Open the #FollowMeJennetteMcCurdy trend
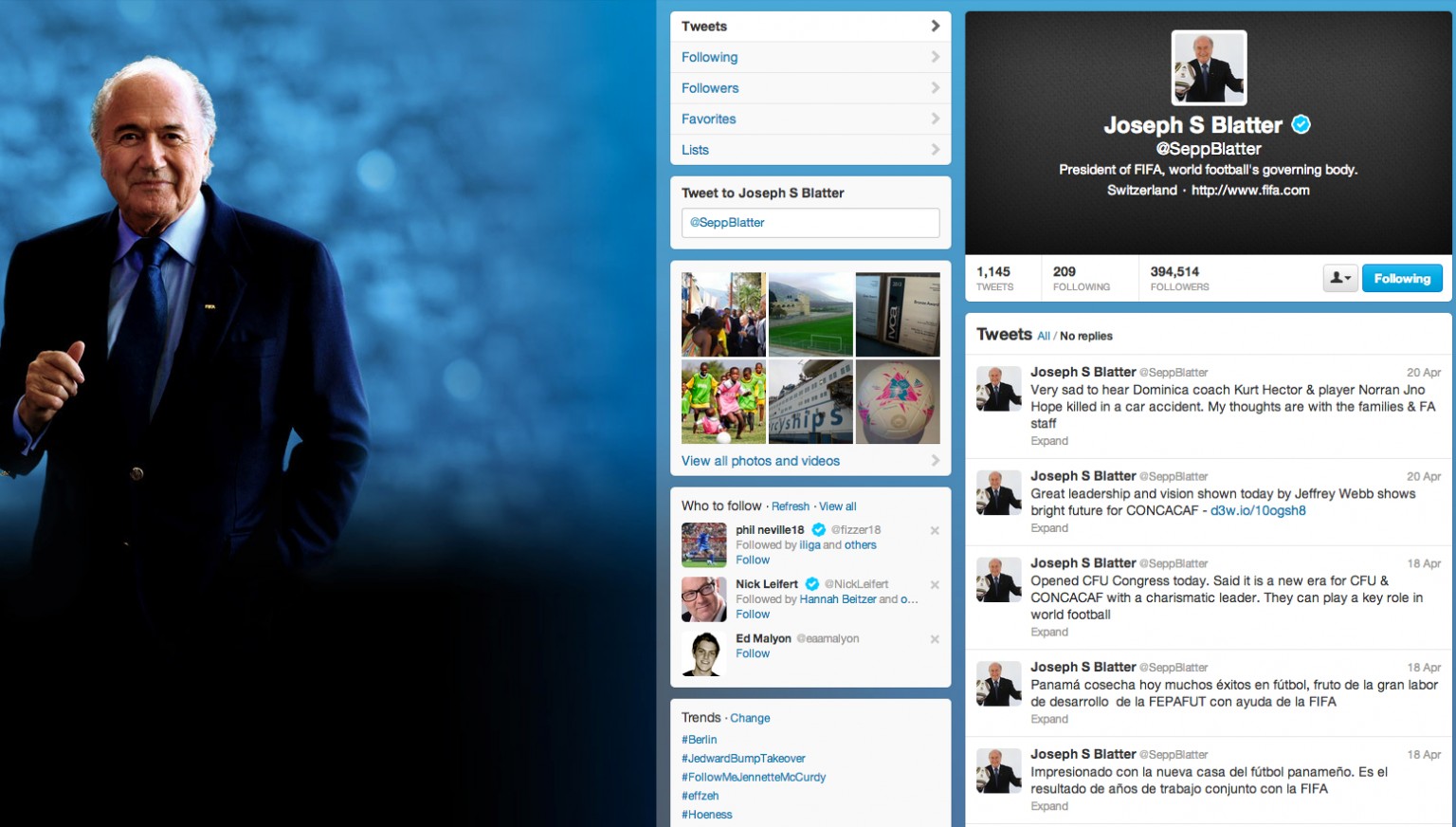This screenshot has width=1456, height=827. click(x=754, y=777)
